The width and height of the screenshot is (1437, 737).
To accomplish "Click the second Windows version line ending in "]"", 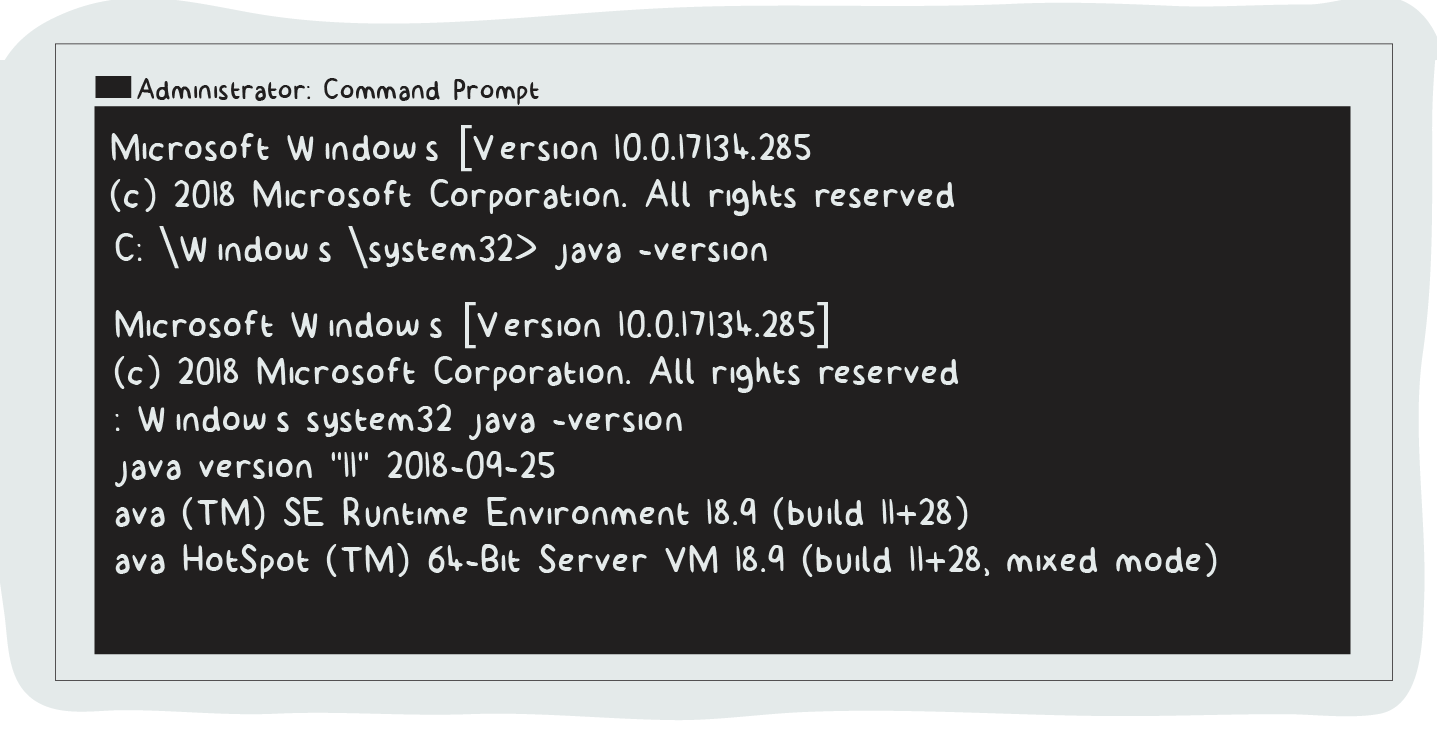I will pos(476,328).
